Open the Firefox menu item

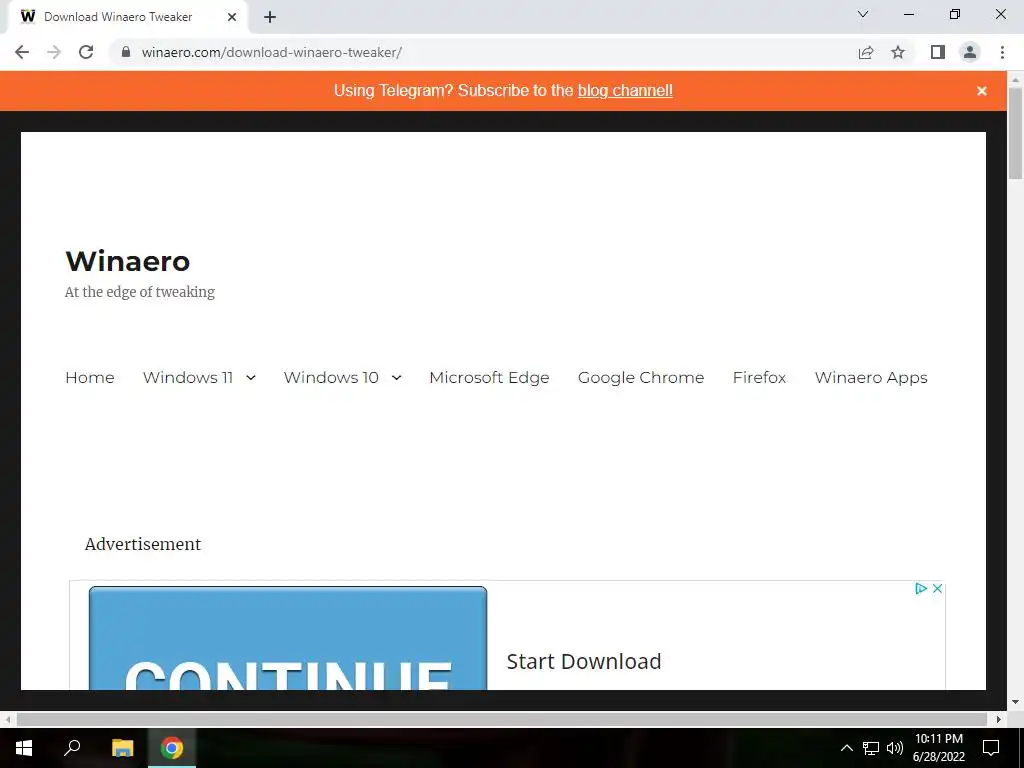tap(760, 377)
